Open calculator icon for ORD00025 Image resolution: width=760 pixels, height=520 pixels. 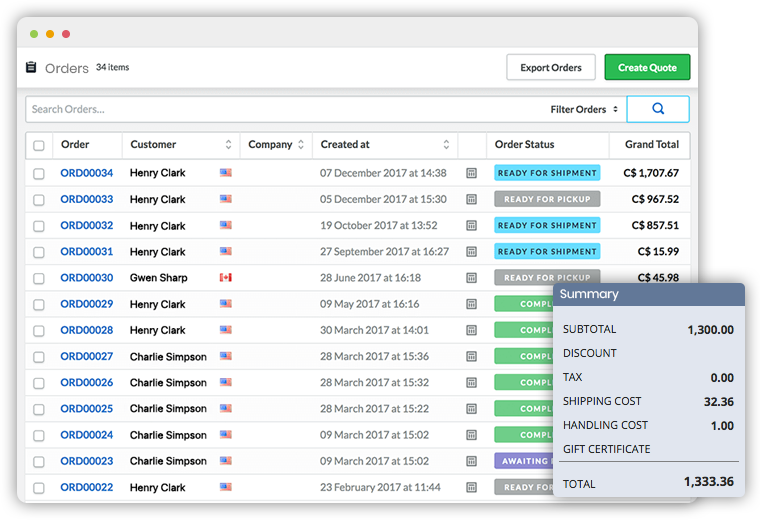coord(471,409)
